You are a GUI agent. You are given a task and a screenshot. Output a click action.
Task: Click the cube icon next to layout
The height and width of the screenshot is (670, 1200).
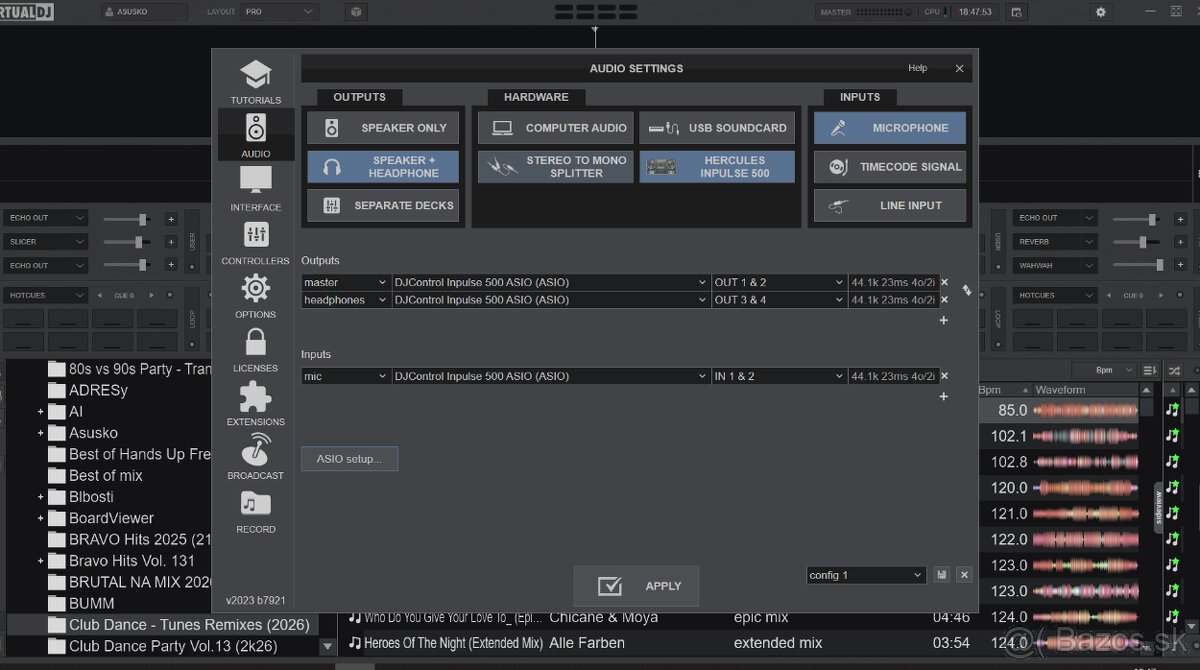(355, 12)
